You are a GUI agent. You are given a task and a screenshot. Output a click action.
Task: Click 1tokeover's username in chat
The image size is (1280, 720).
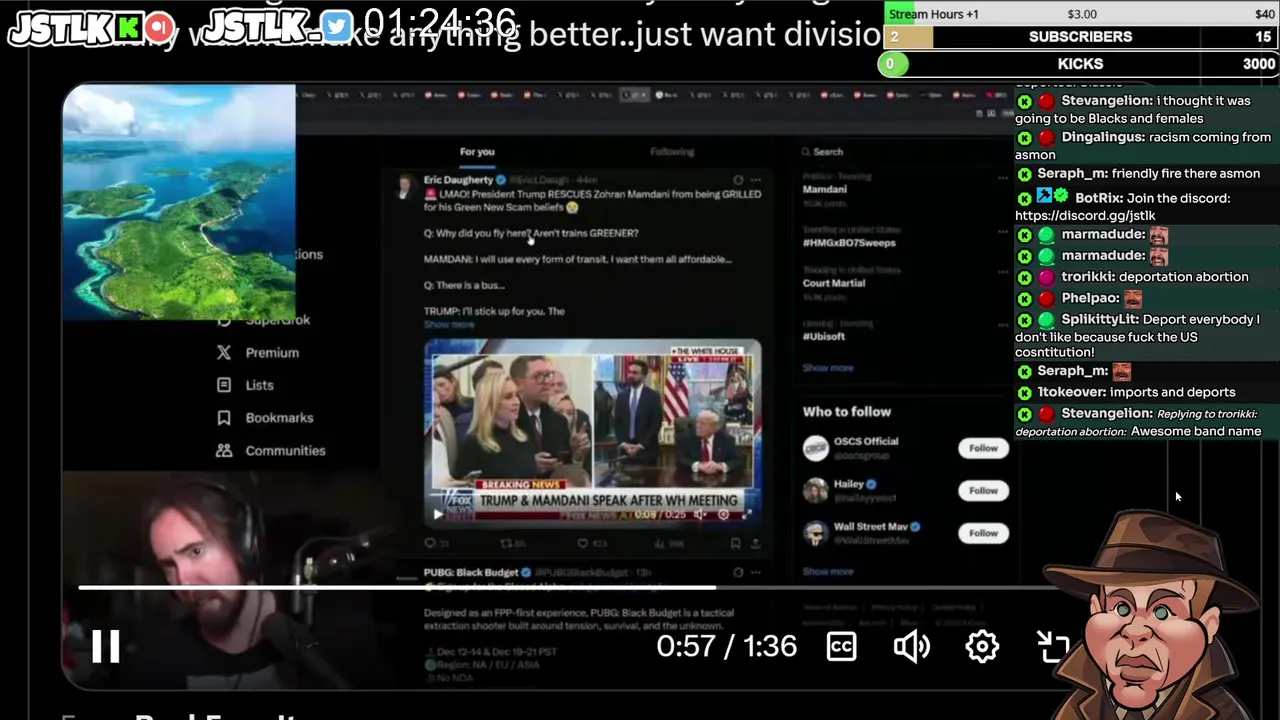(x=1071, y=393)
